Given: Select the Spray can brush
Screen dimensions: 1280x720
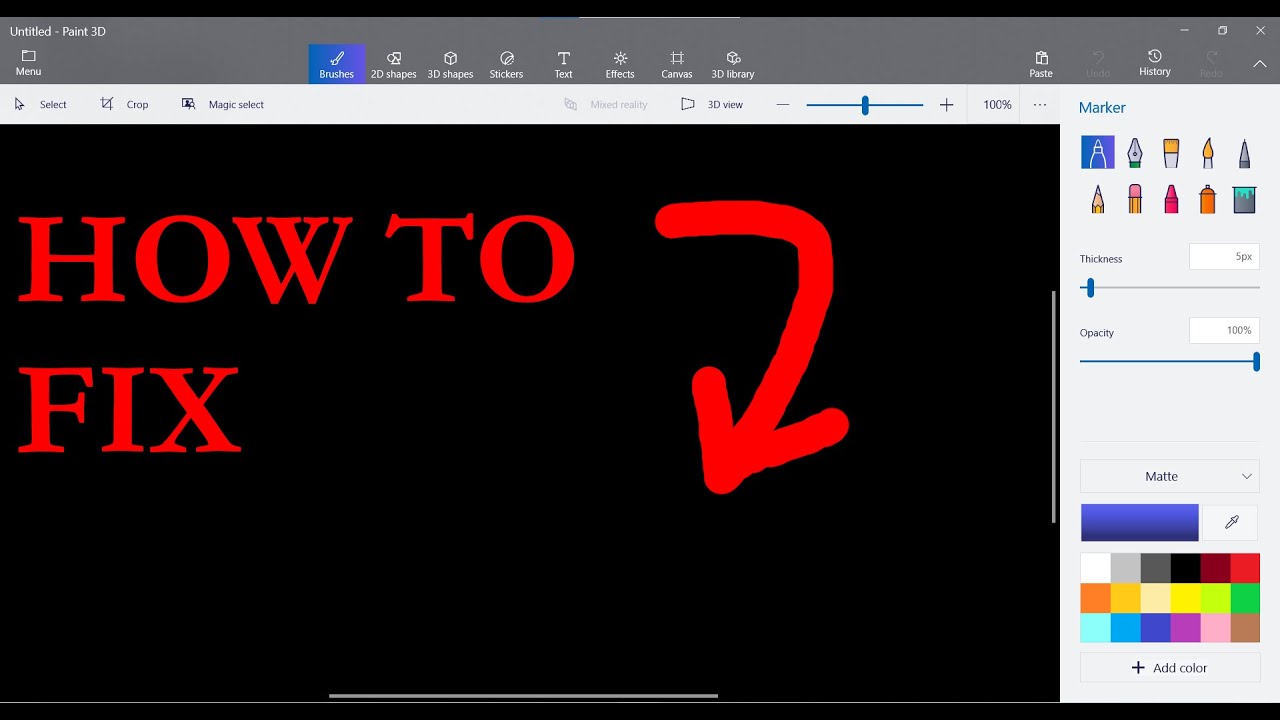Looking at the screenshot, I should tap(1208, 198).
